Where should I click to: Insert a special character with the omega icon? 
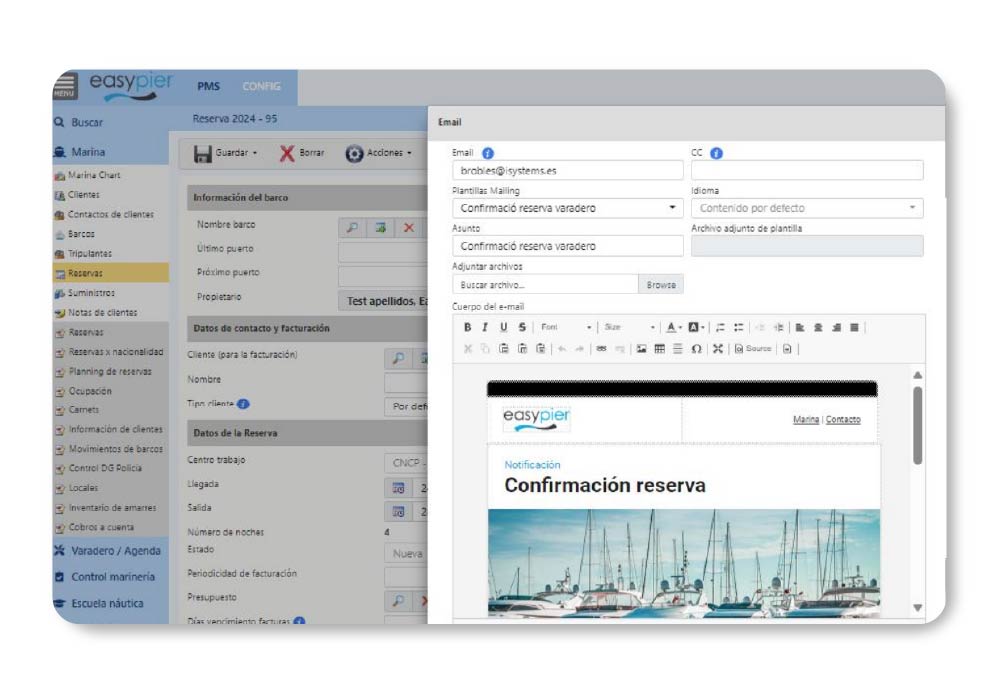pyautogui.click(x=695, y=348)
